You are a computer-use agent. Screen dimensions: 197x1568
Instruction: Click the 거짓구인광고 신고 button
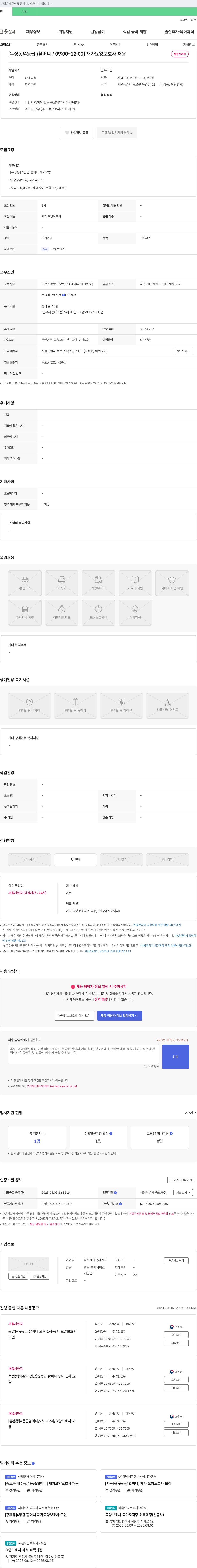[x=182, y=1180]
